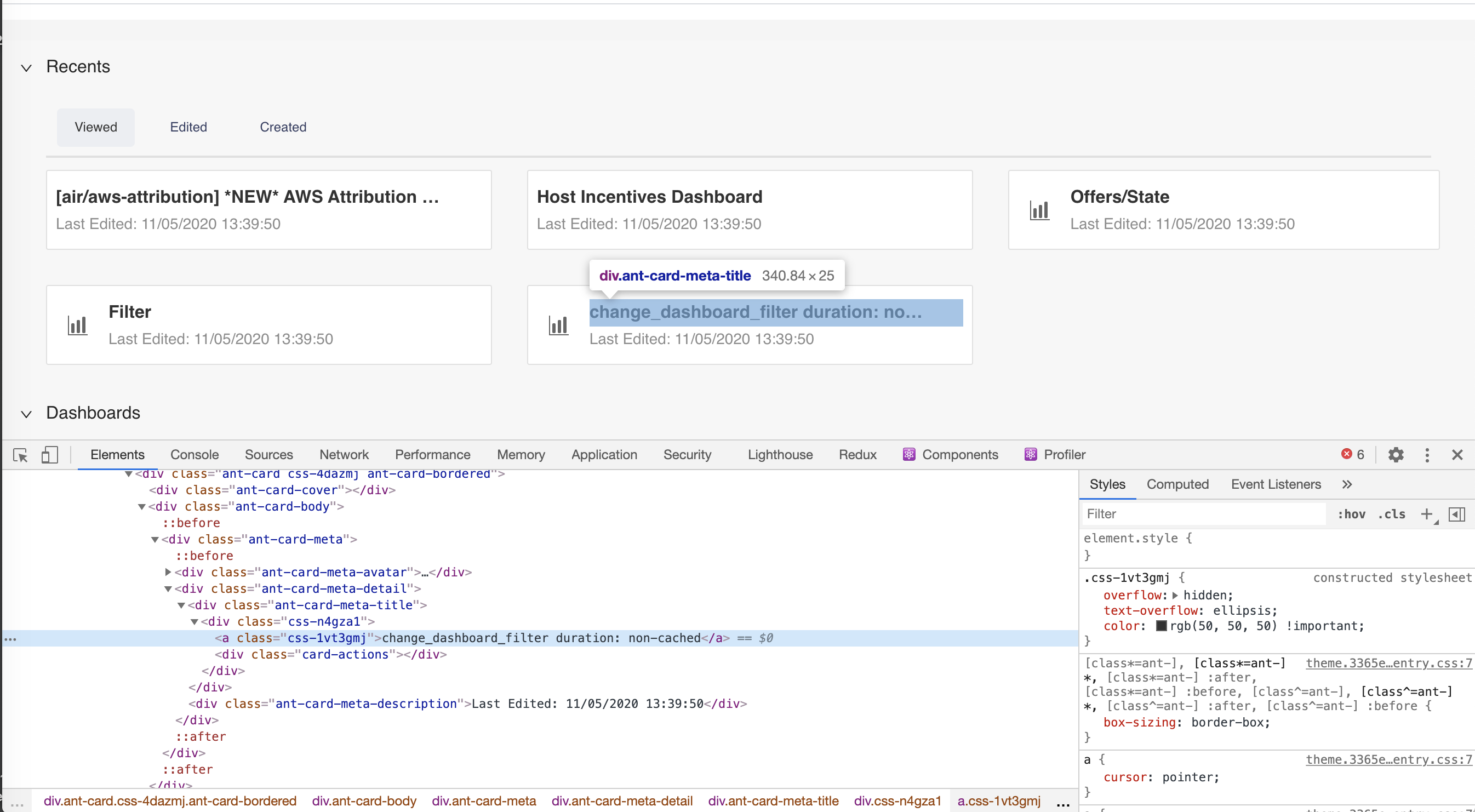Open DevTools settings gear
Screen dimensions: 1475x812
pyautogui.click(x=1396, y=455)
